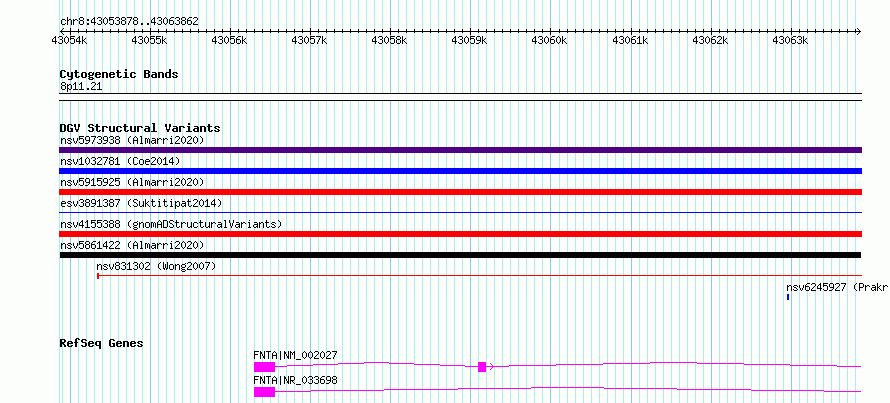Click the 43054k ruler position
Viewport: 890px width, 403px height.
(x=69, y=41)
